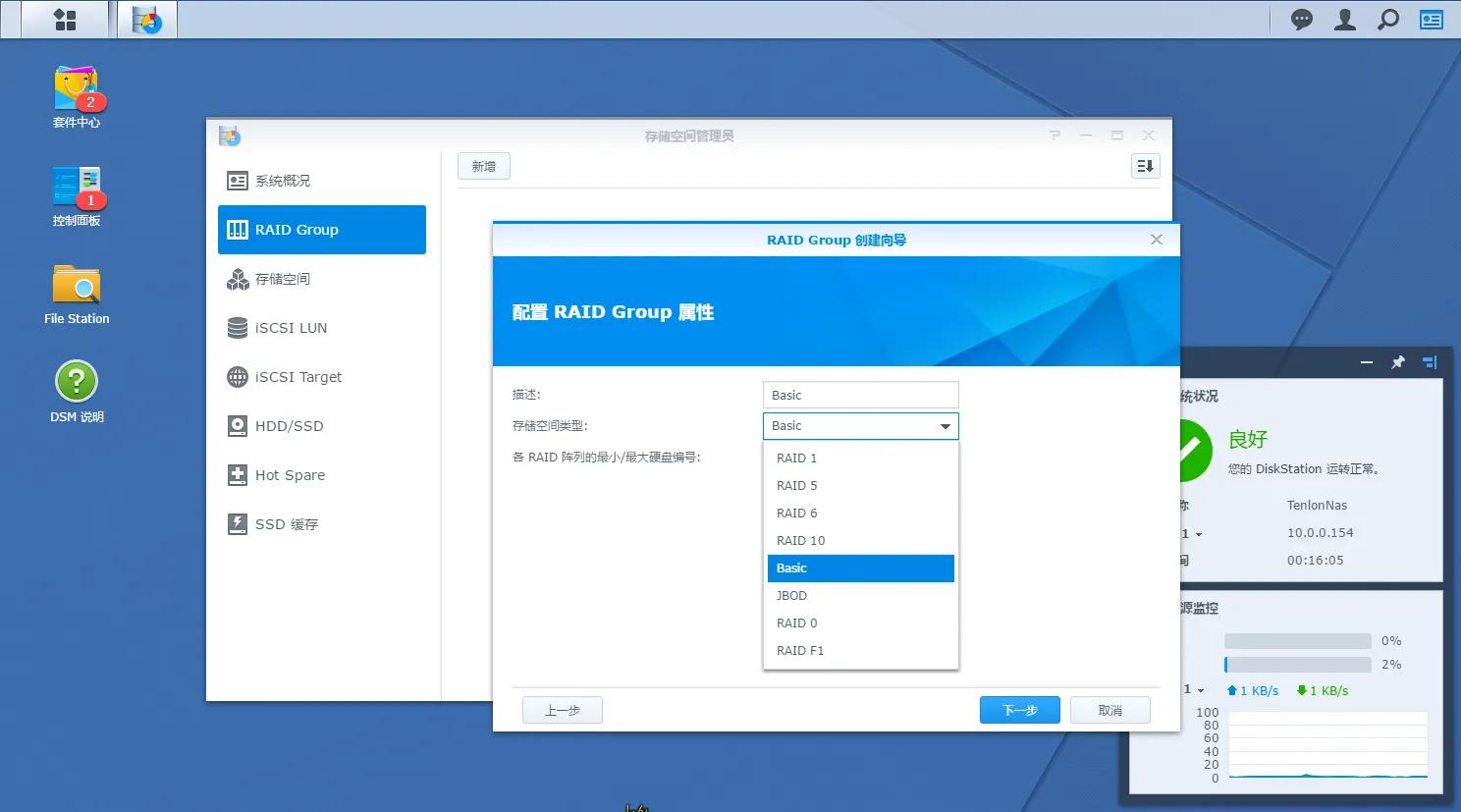Viewport: 1461px width, 812px height.
Task: Choose RAID F1 storage type
Action: coord(799,651)
